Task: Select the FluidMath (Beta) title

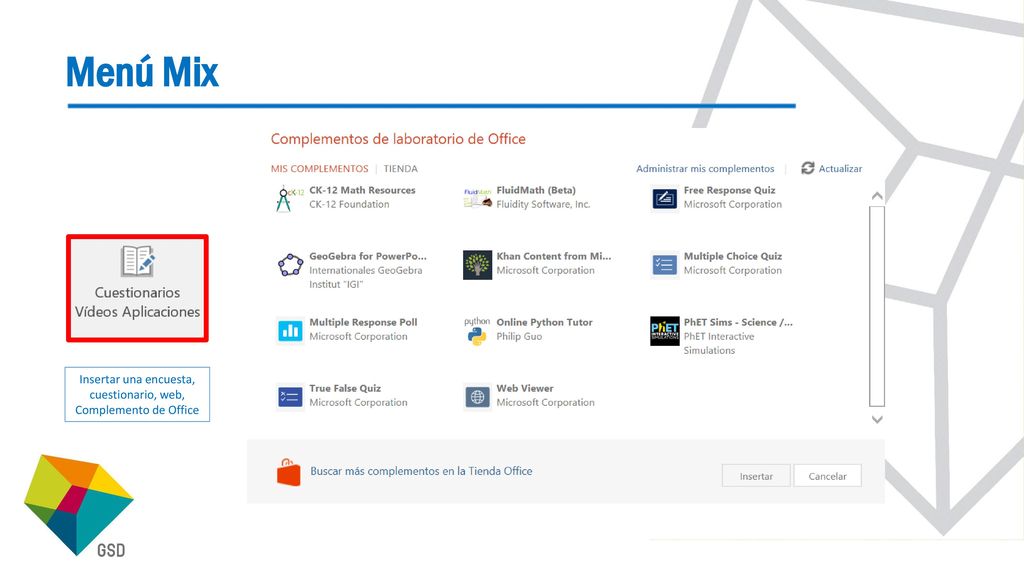Action: (536, 190)
